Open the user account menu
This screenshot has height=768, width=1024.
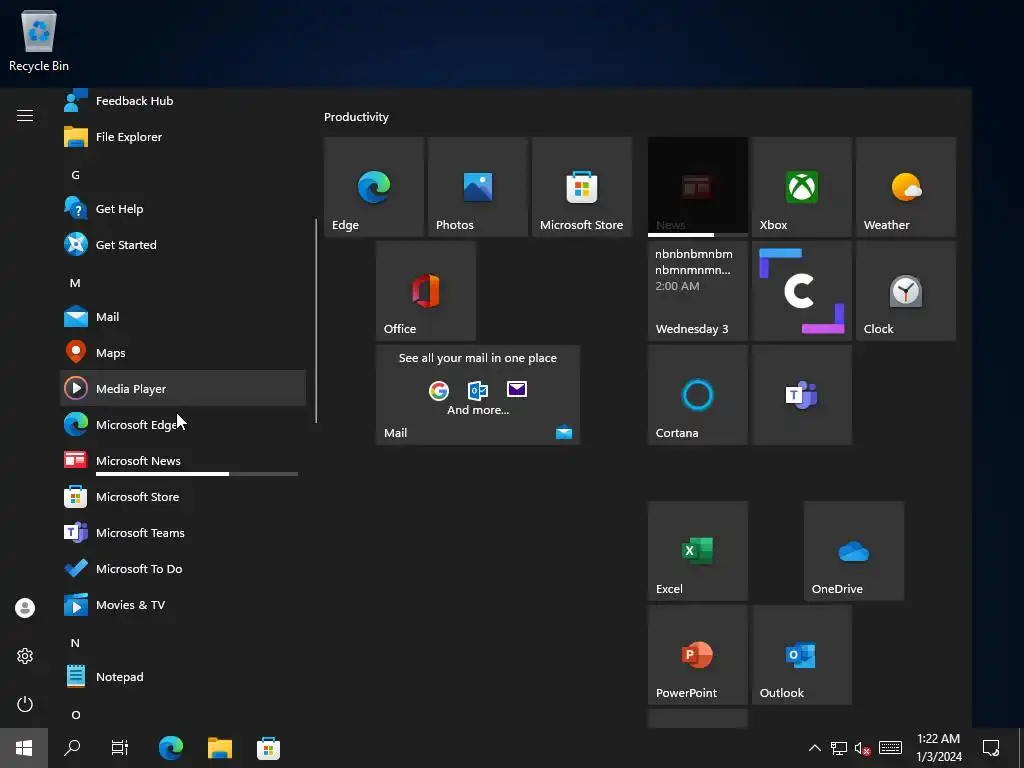(x=25, y=608)
